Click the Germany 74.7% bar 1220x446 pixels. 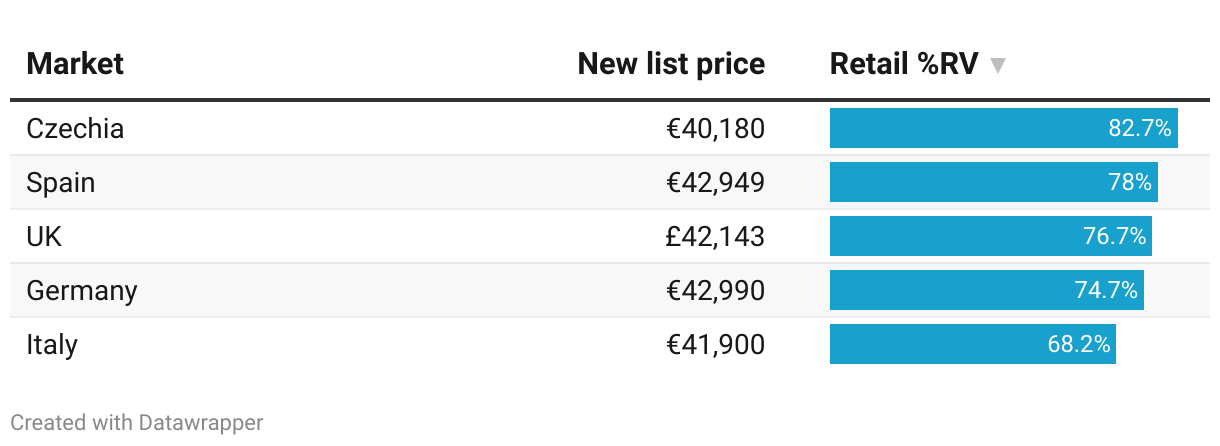986,291
